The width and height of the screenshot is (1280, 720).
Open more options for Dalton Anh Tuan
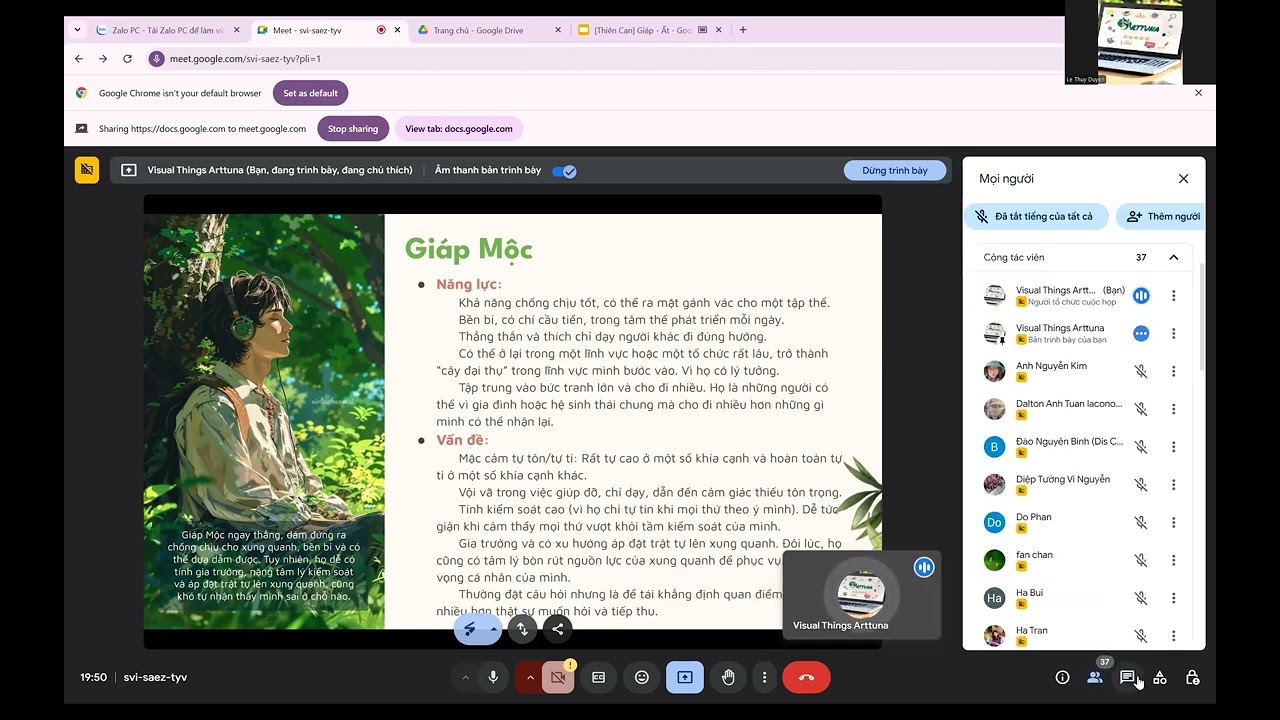(x=1174, y=409)
